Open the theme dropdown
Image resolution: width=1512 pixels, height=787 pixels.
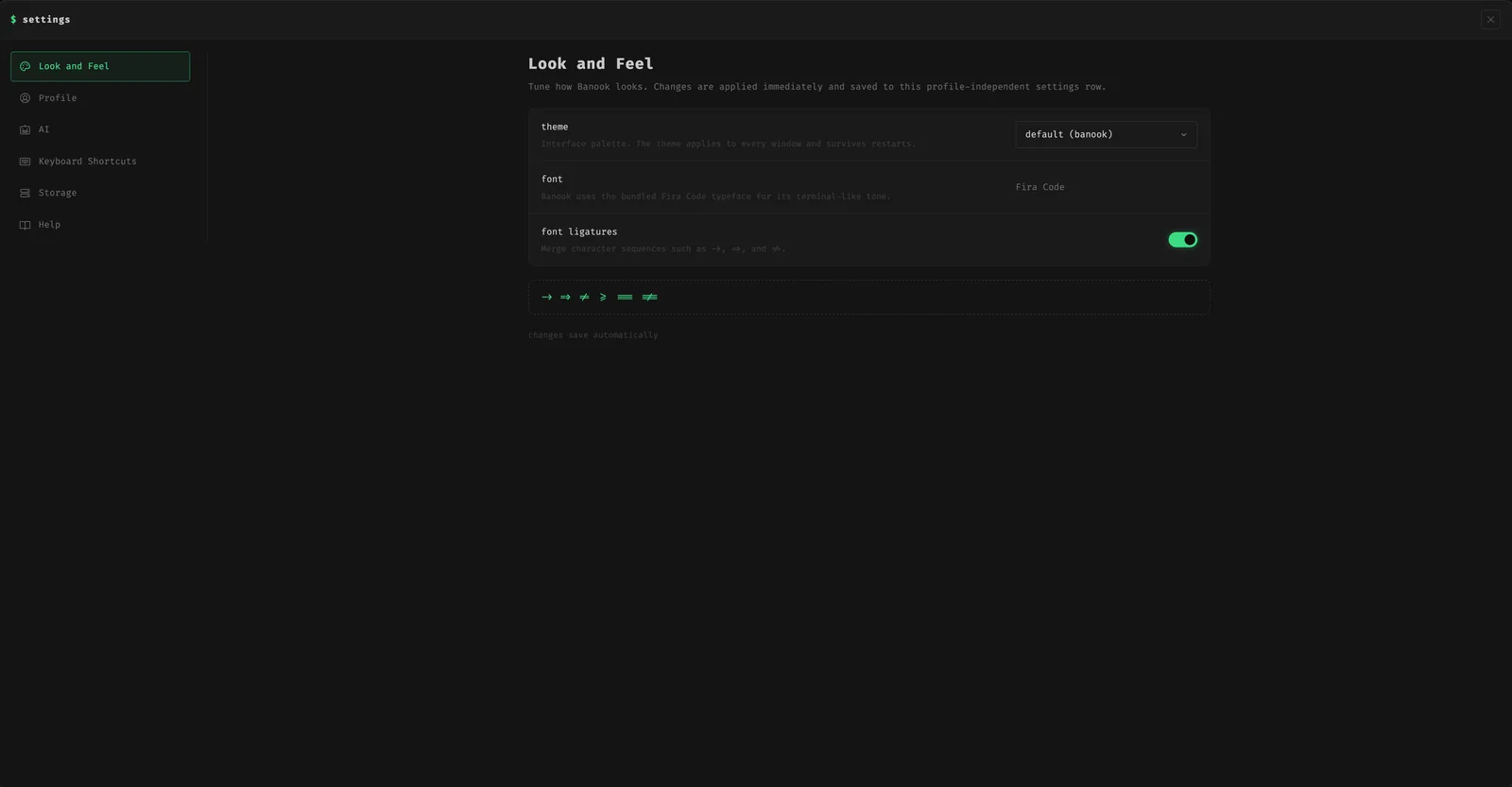click(x=1106, y=134)
